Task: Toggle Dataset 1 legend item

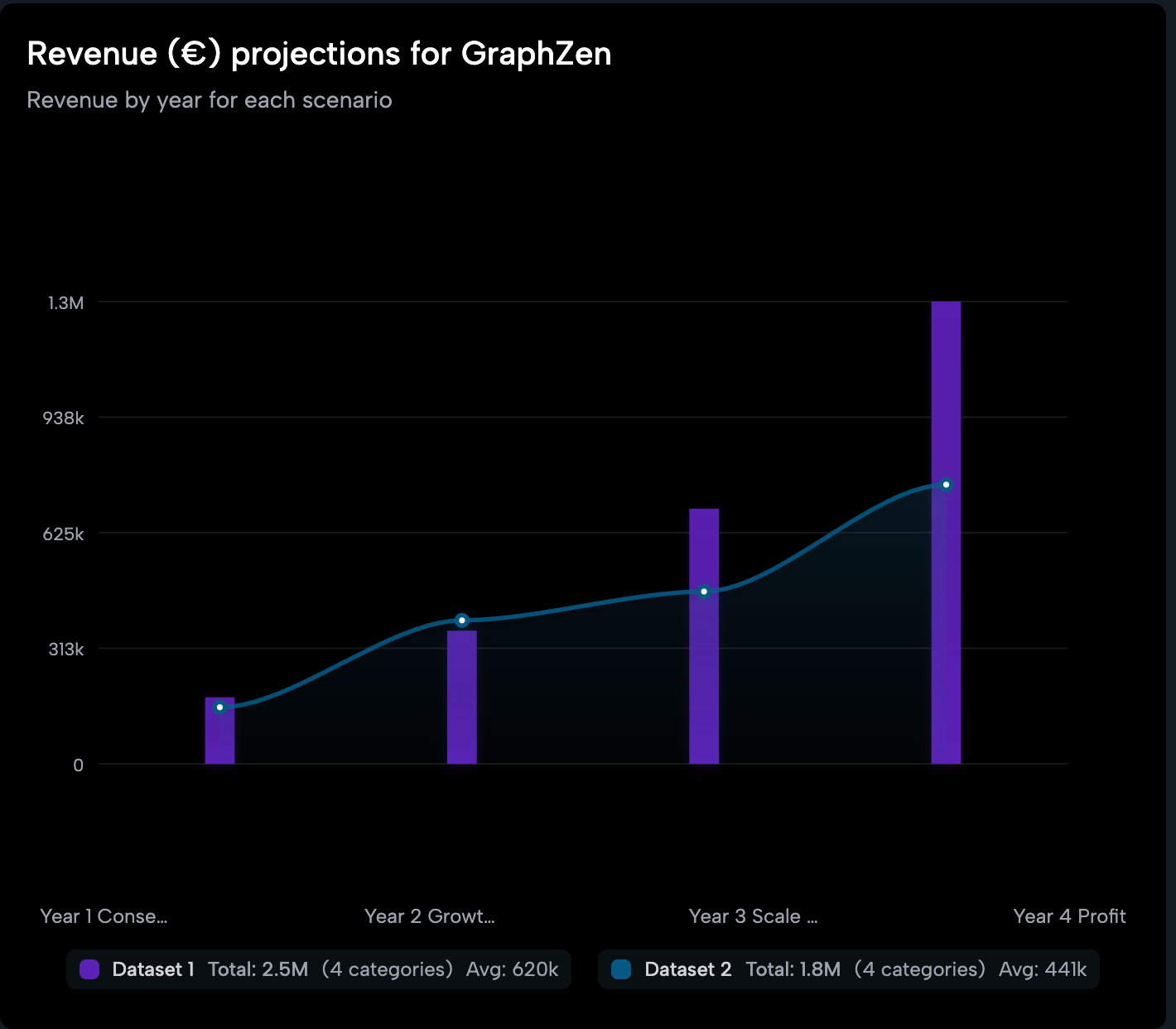Action: point(318,969)
